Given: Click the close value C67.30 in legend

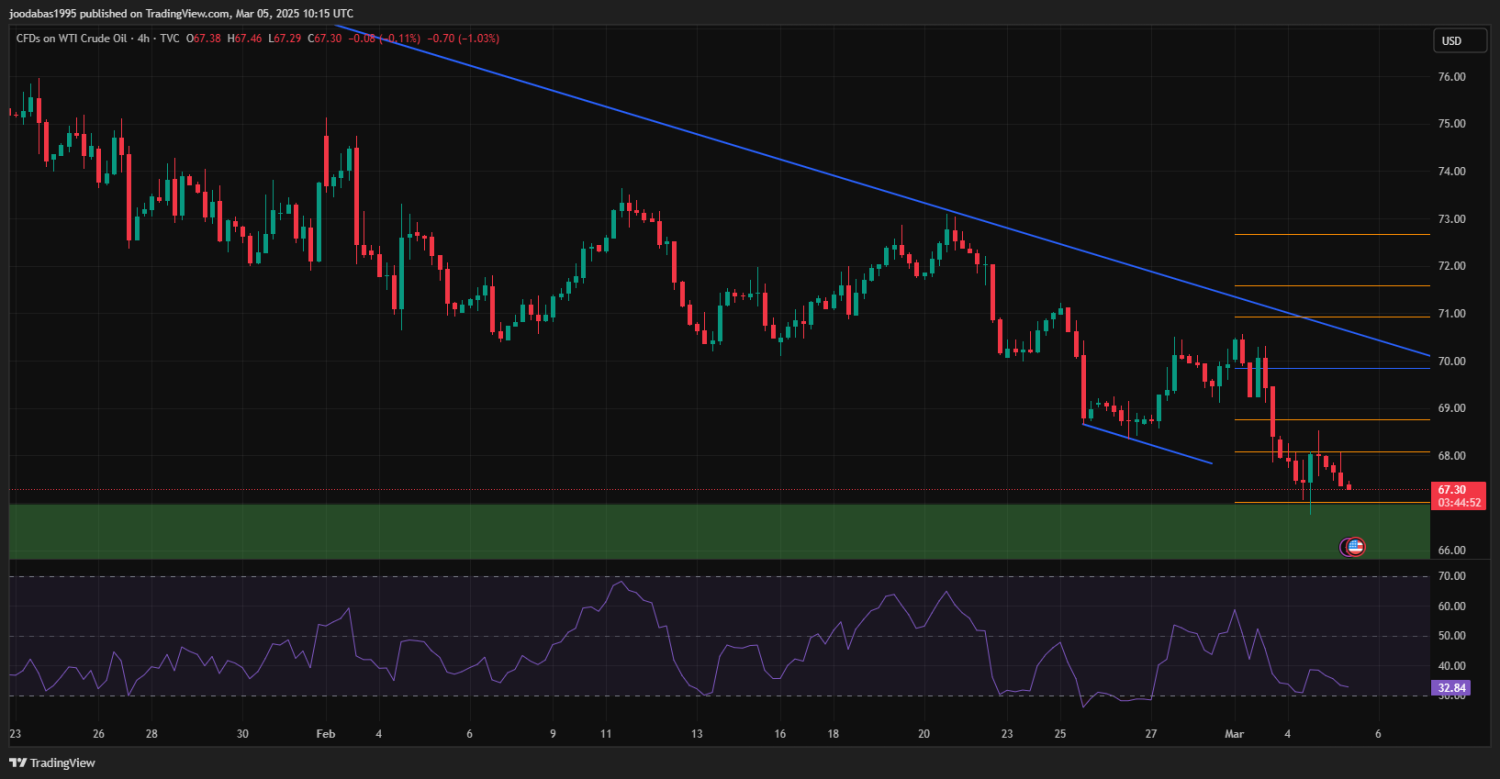Looking at the screenshot, I should tap(325, 38).
